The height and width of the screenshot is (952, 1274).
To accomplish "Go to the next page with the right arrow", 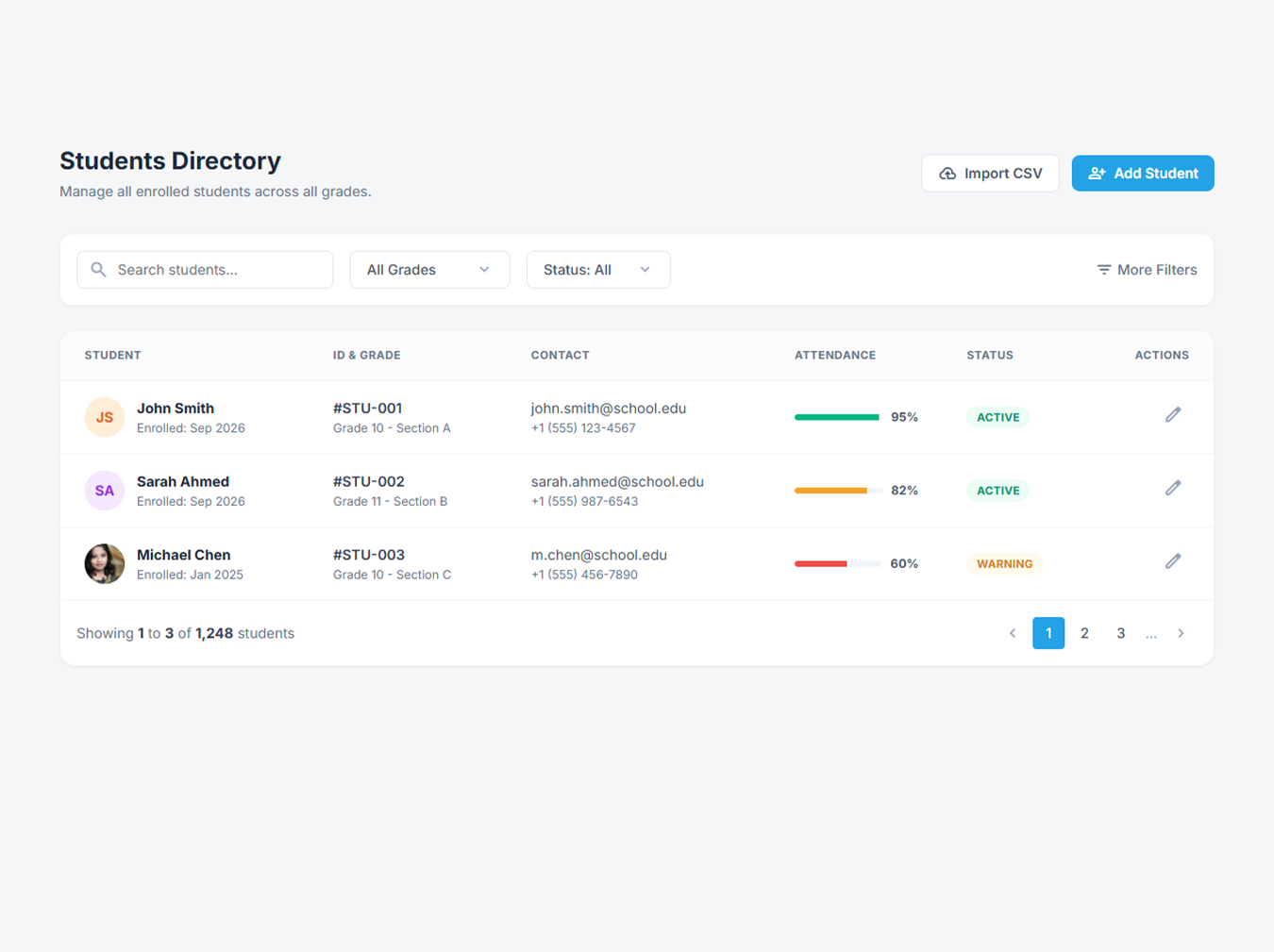I will pos(1181,633).
